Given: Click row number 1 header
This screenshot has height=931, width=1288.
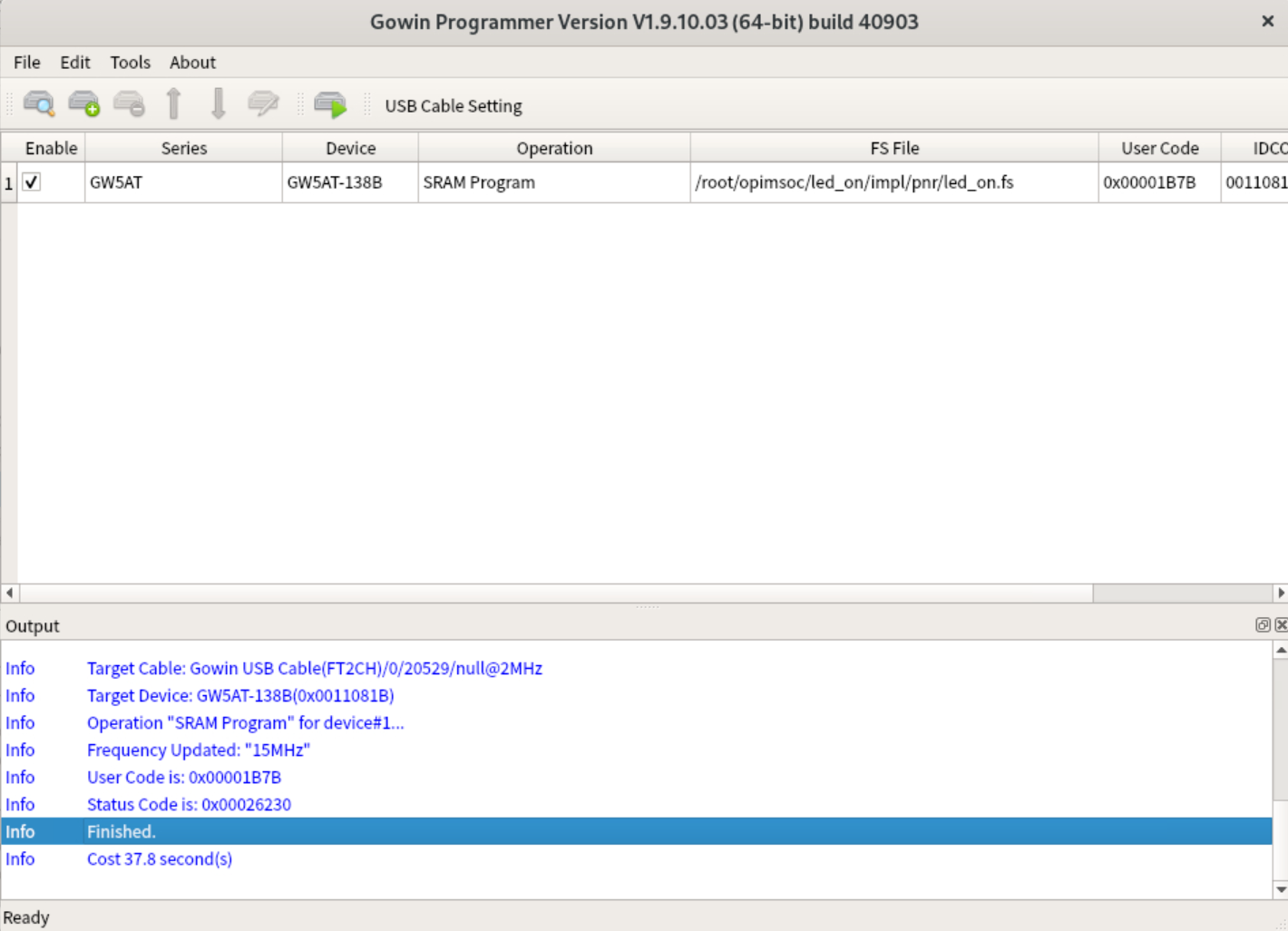Looking at the screenshot, I should [9, 182].
